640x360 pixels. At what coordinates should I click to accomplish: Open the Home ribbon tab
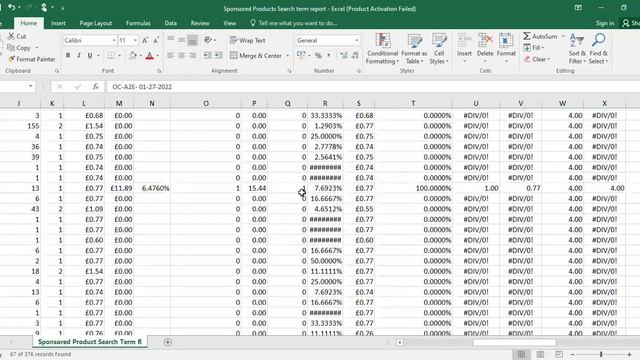[x=29, y=23]
